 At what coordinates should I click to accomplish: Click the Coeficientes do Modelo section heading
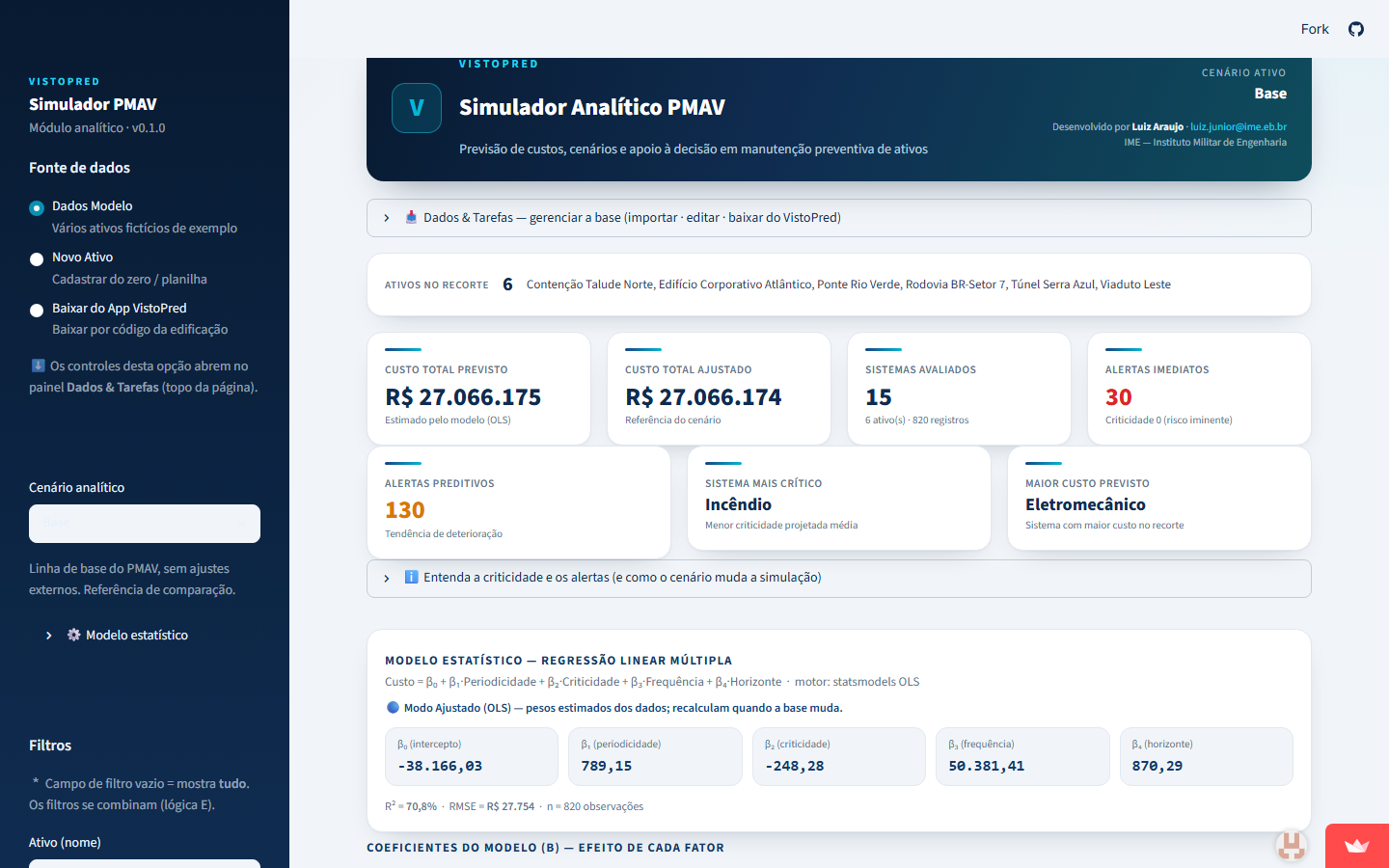point(545,848)
